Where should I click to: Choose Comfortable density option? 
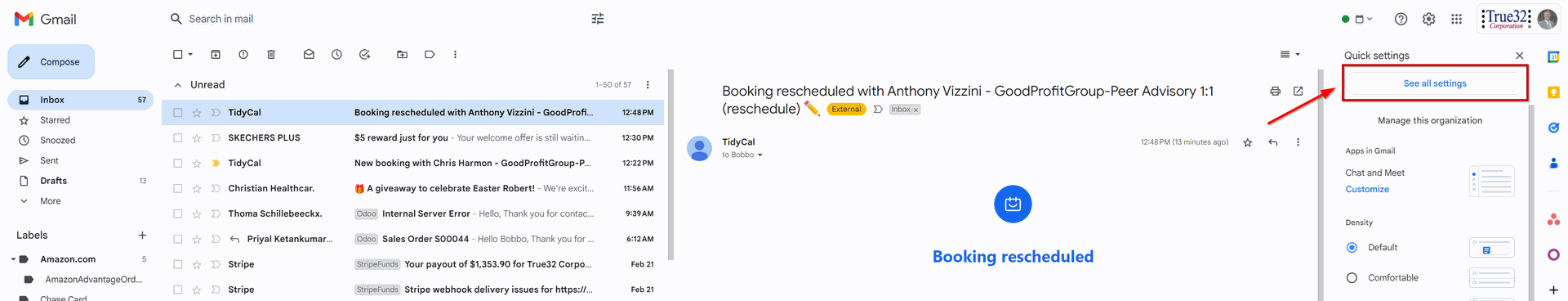[1352, 278]
